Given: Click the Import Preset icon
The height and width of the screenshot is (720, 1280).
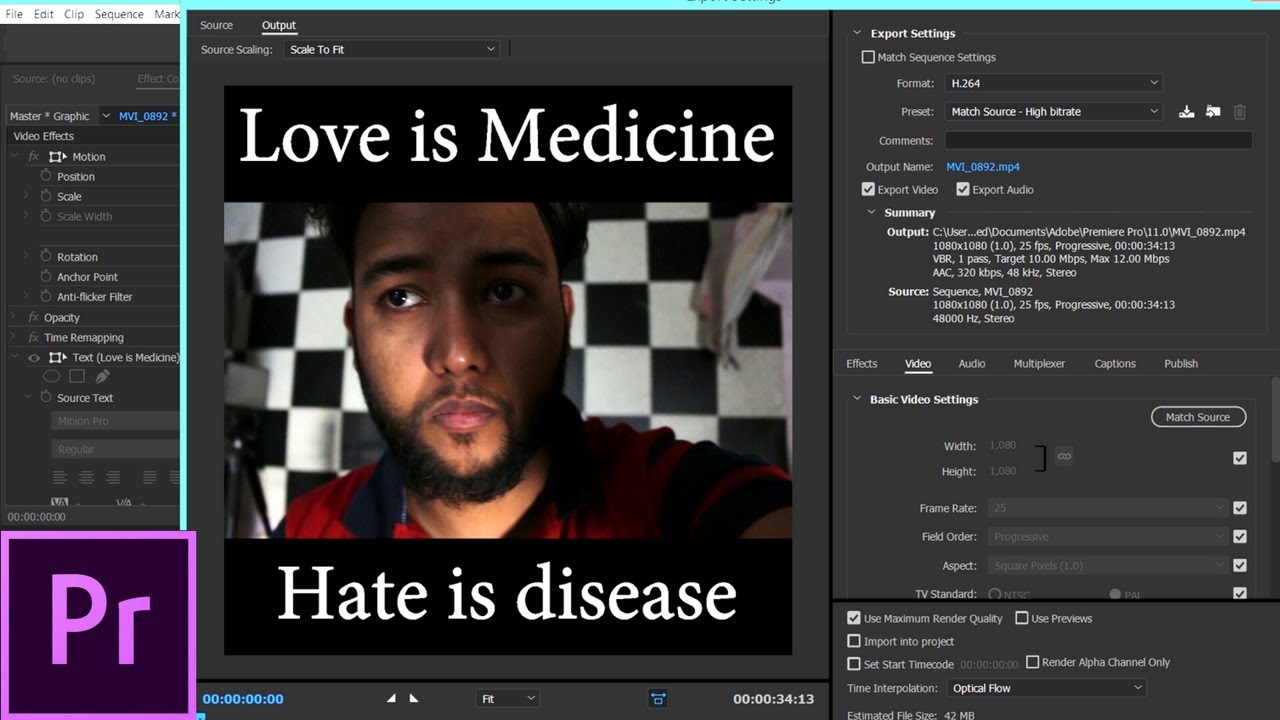Looking at the screenshot, I should (x=1213, y=112).
